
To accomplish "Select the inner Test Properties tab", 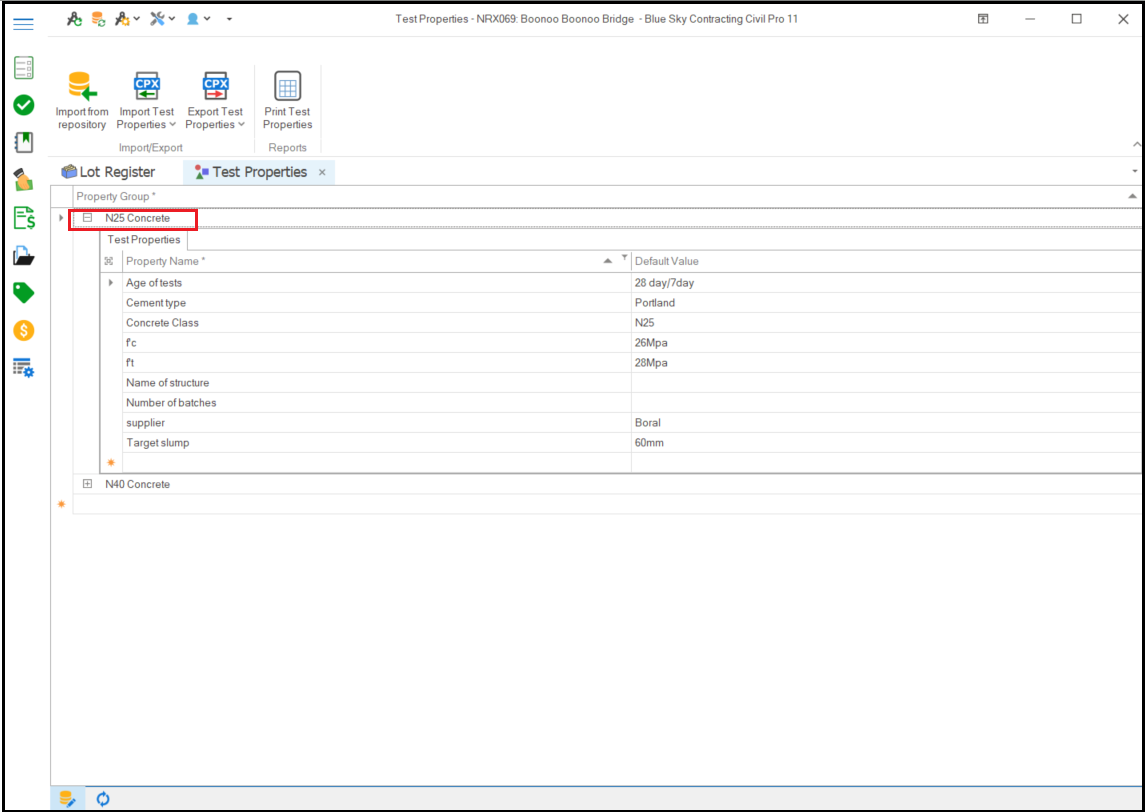I will [x=144, y=240].
